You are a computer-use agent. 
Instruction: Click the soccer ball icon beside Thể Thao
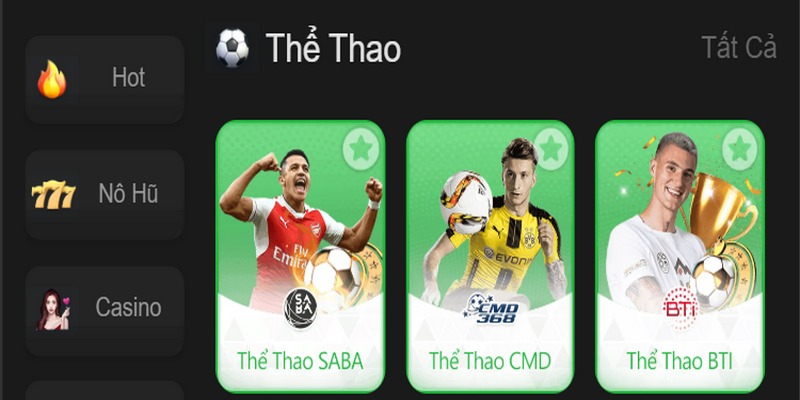pos(232,48)
